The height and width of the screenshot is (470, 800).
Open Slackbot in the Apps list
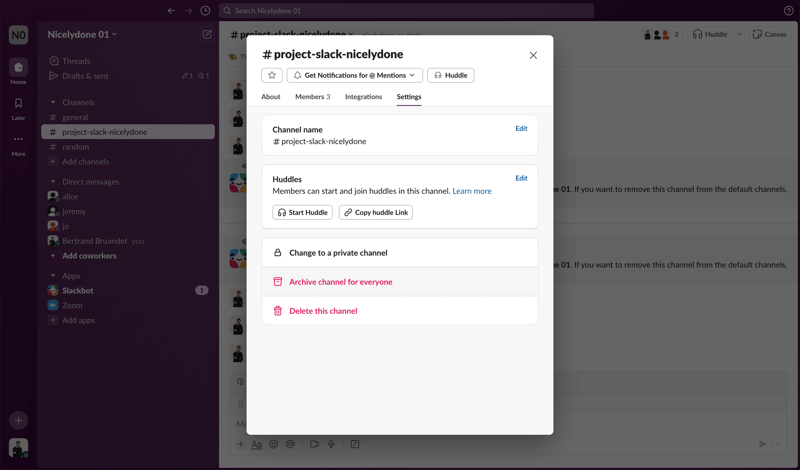[128, 290]
